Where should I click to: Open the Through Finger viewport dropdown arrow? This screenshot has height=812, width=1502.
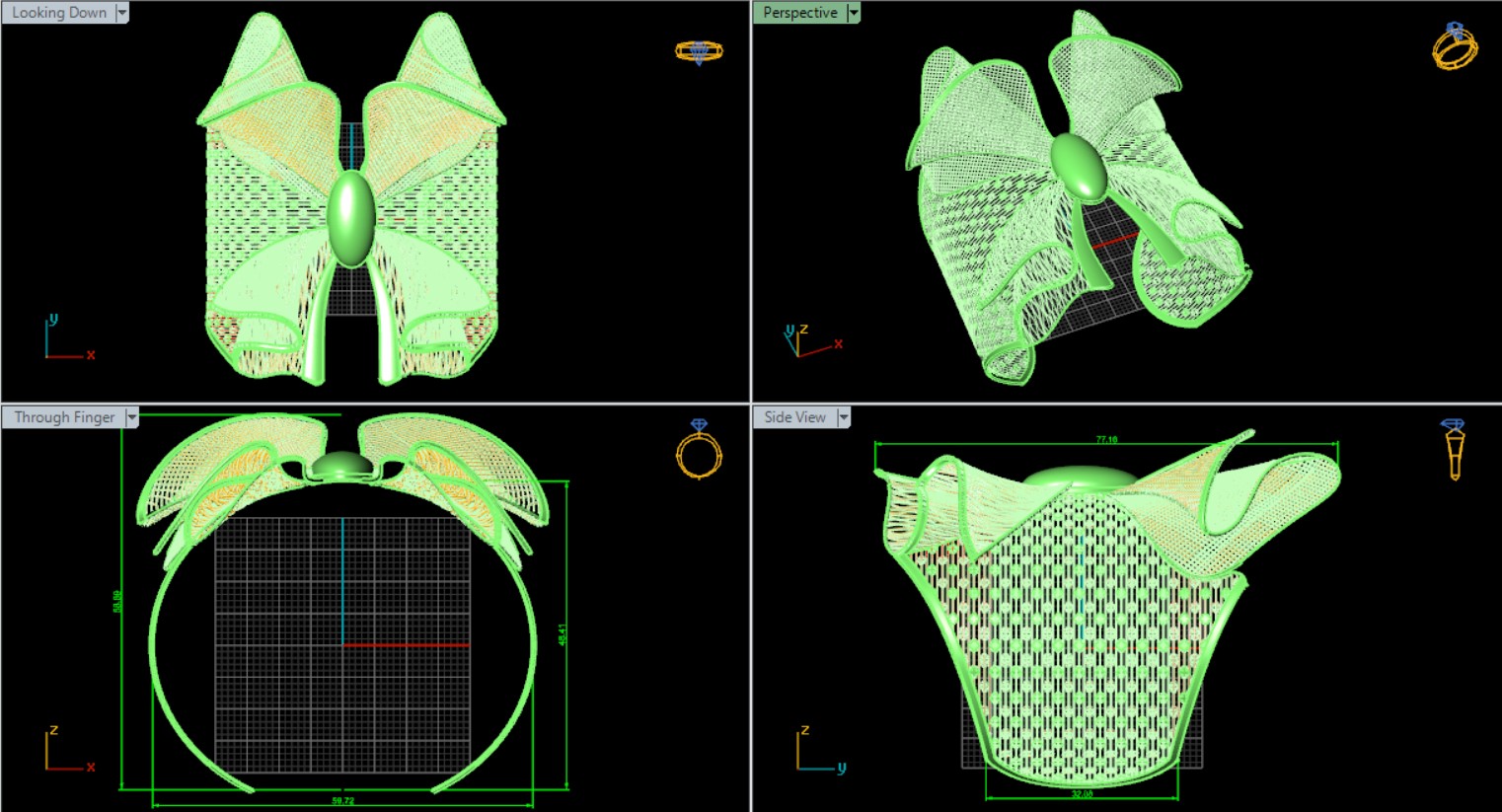point(132,417)
